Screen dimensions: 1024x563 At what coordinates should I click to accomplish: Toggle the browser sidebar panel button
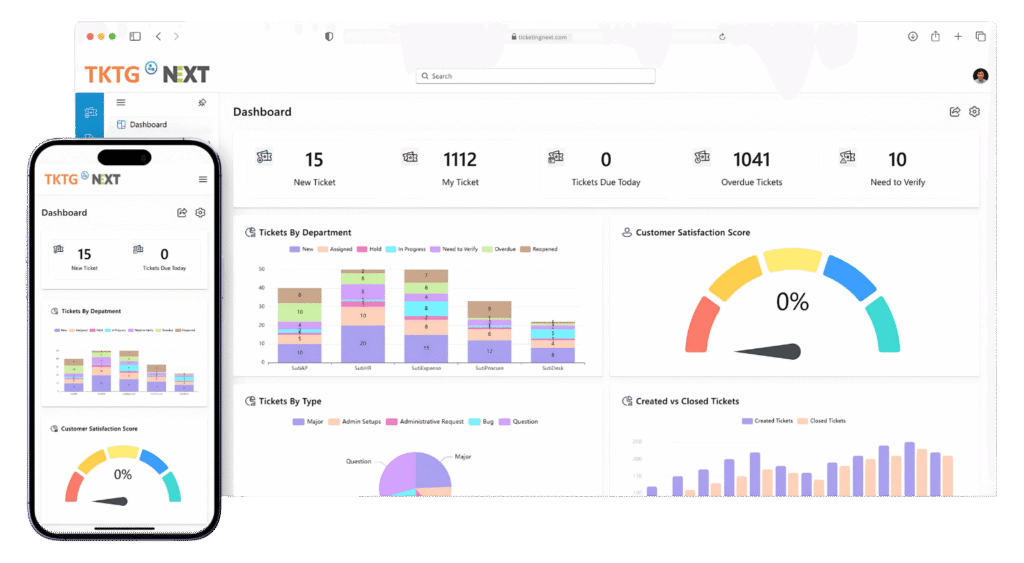(135, 36)
